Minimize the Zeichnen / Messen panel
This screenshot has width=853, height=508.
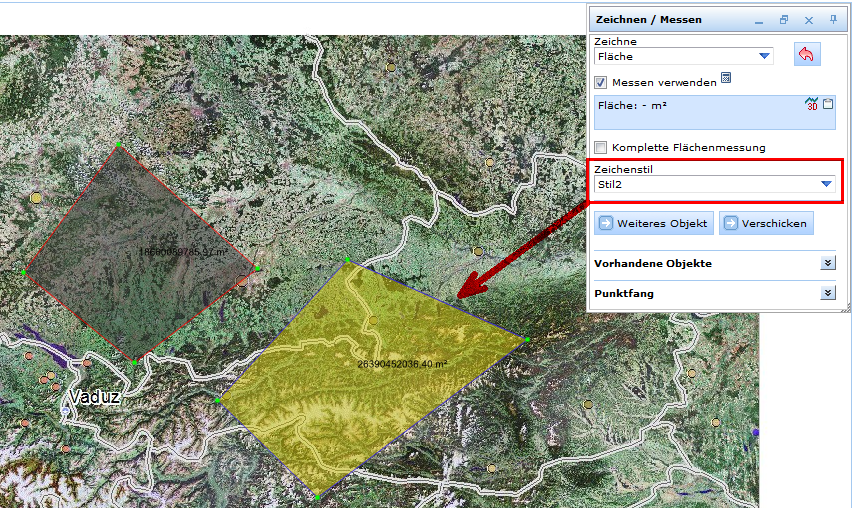[x=760, y=19]
